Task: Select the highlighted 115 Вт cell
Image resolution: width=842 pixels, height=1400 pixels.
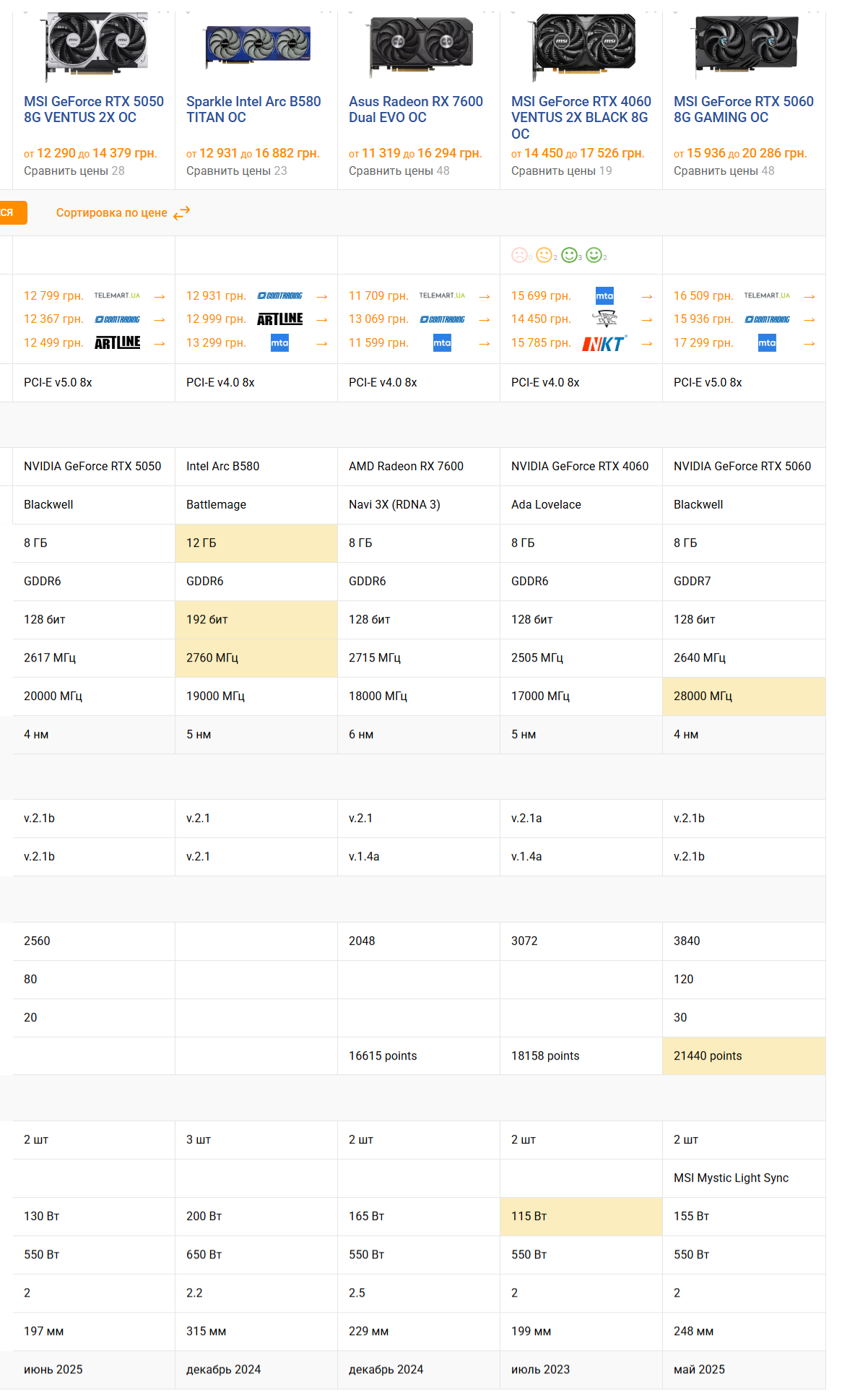Action: tap(581, 1217)
